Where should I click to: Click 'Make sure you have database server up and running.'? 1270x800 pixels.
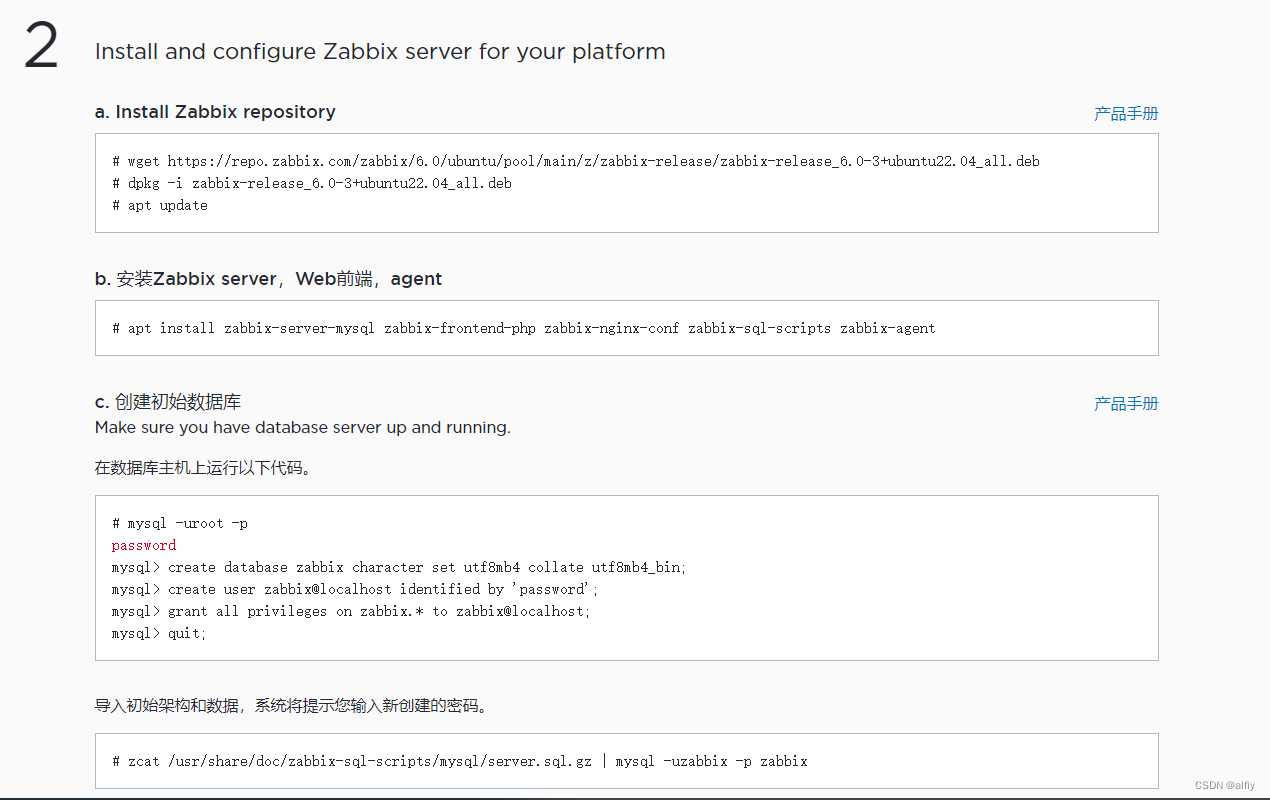tap(303, 427)
